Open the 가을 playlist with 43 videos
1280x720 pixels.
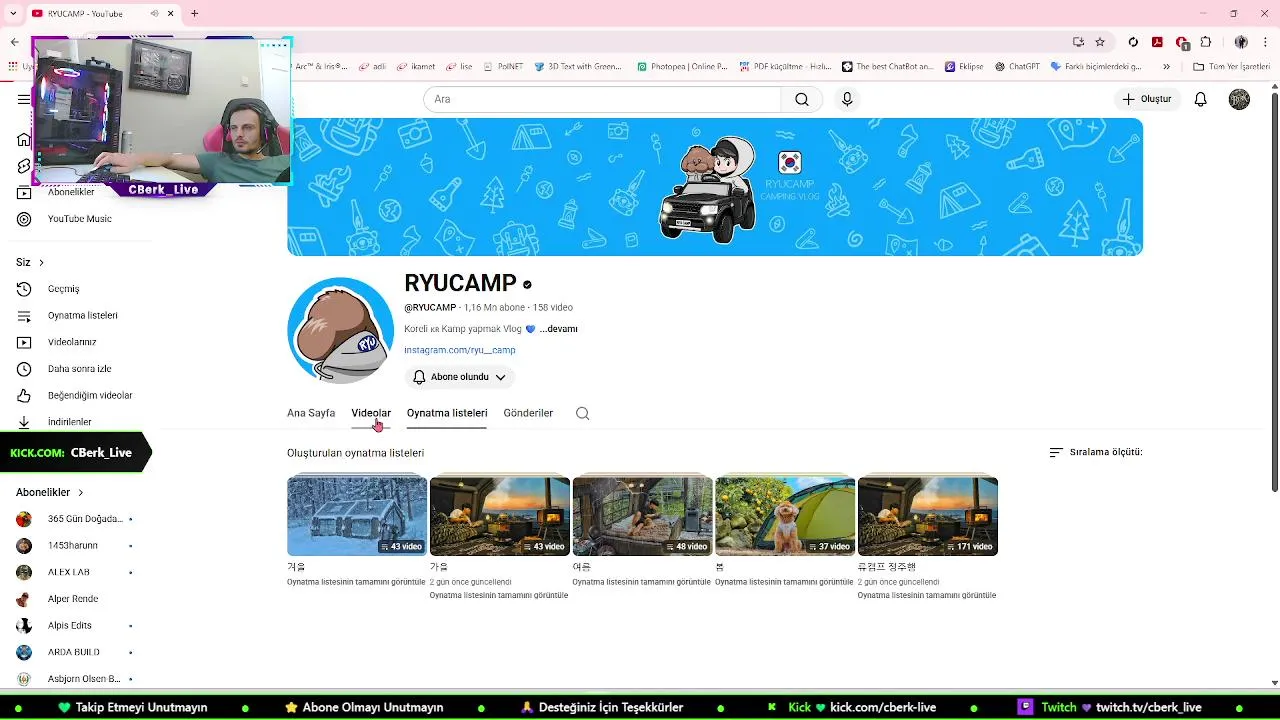[500, 516]
